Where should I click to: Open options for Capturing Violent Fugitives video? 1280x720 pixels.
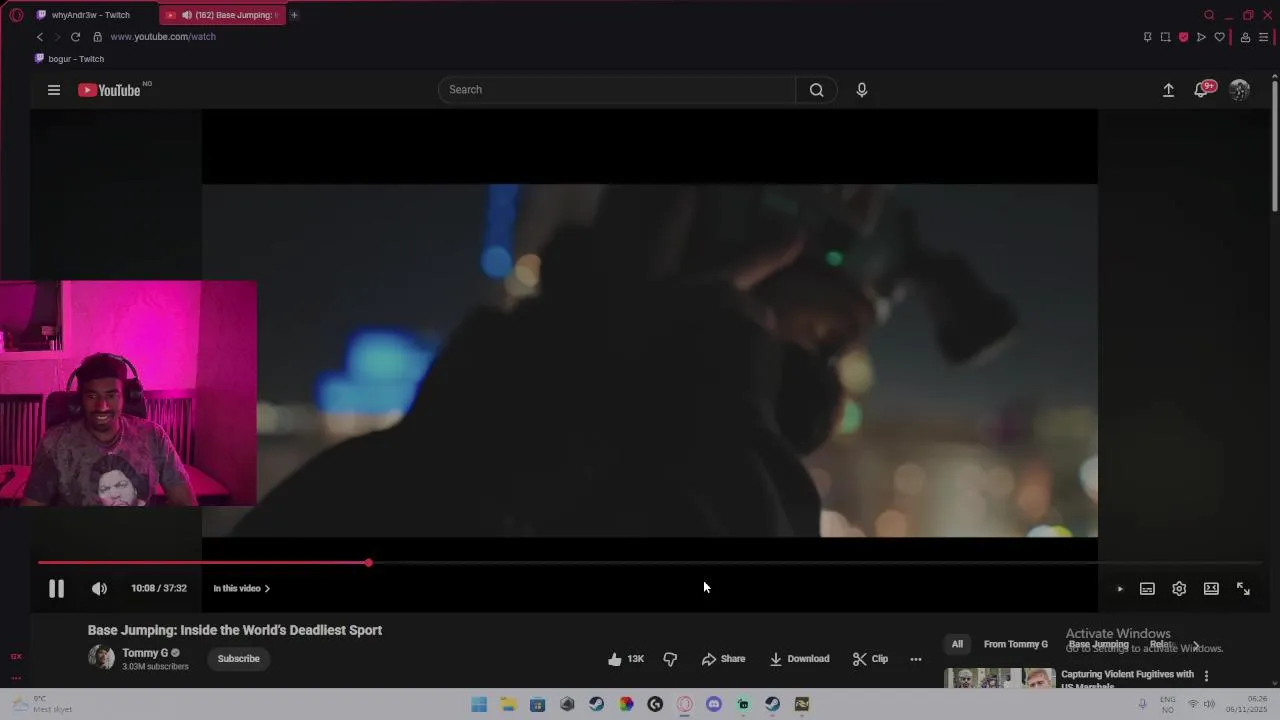point(1206,676)
